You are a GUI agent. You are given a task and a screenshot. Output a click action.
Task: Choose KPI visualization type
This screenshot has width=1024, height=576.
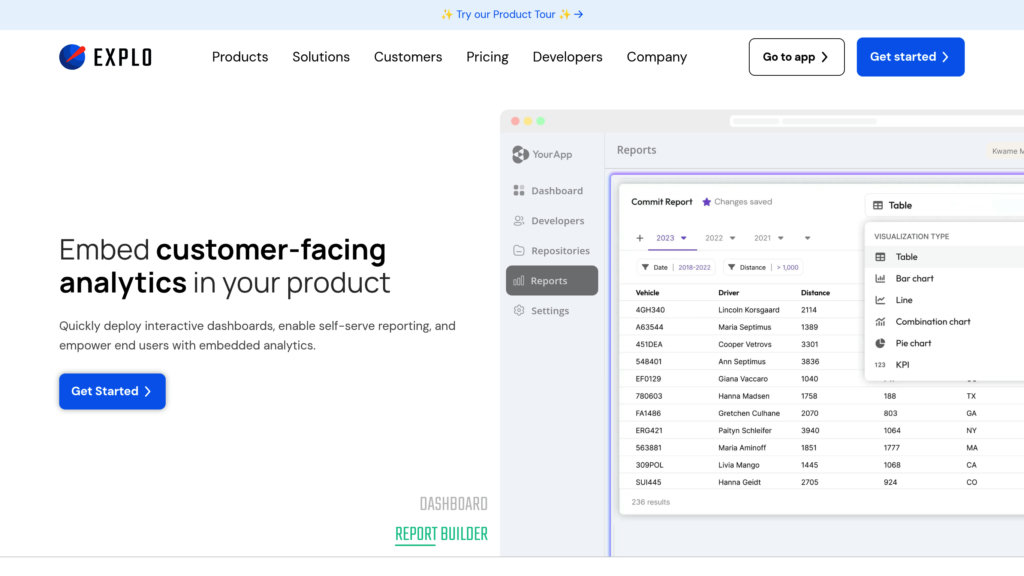click(x=945, y=364)
